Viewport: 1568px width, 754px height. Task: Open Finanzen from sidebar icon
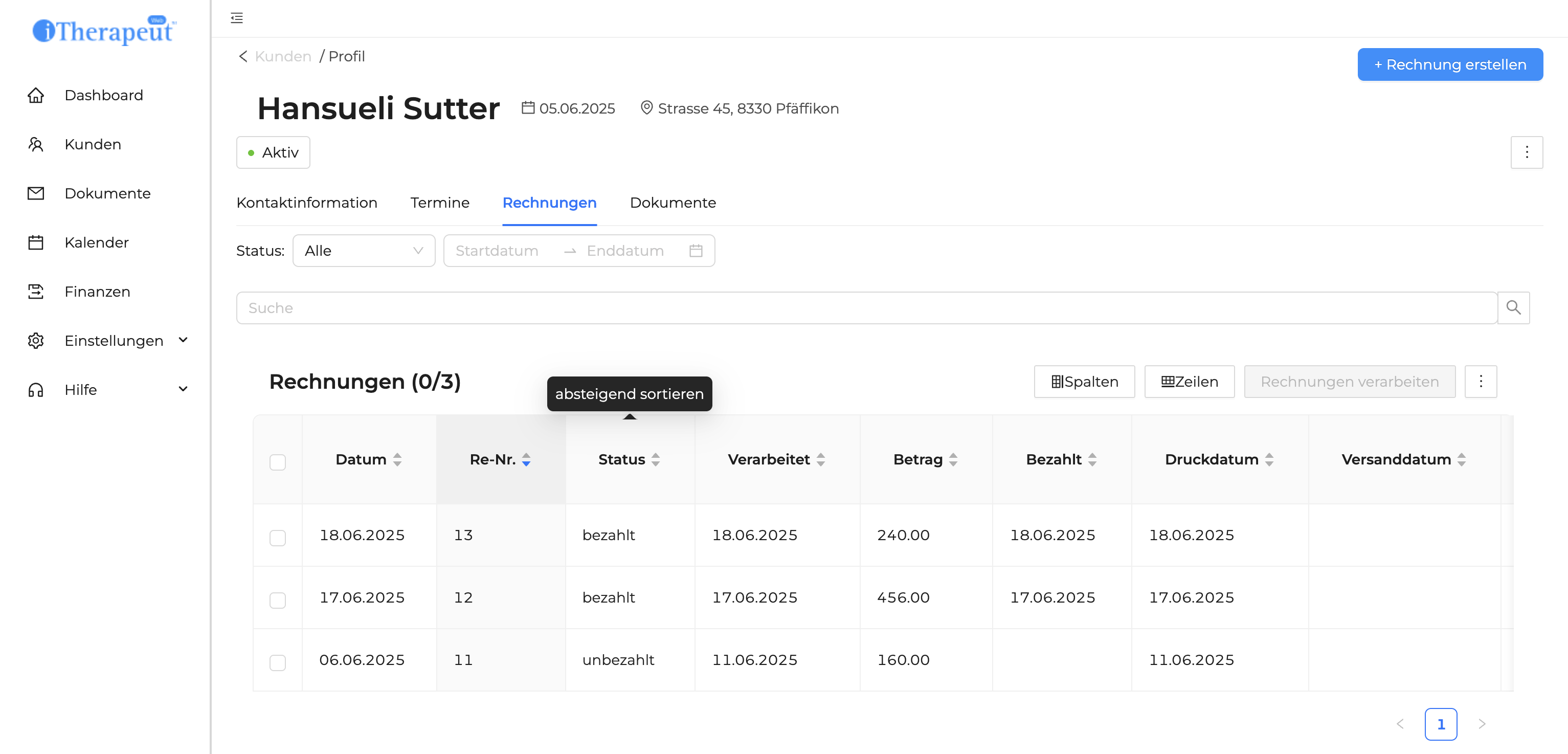tap(36, 292)
